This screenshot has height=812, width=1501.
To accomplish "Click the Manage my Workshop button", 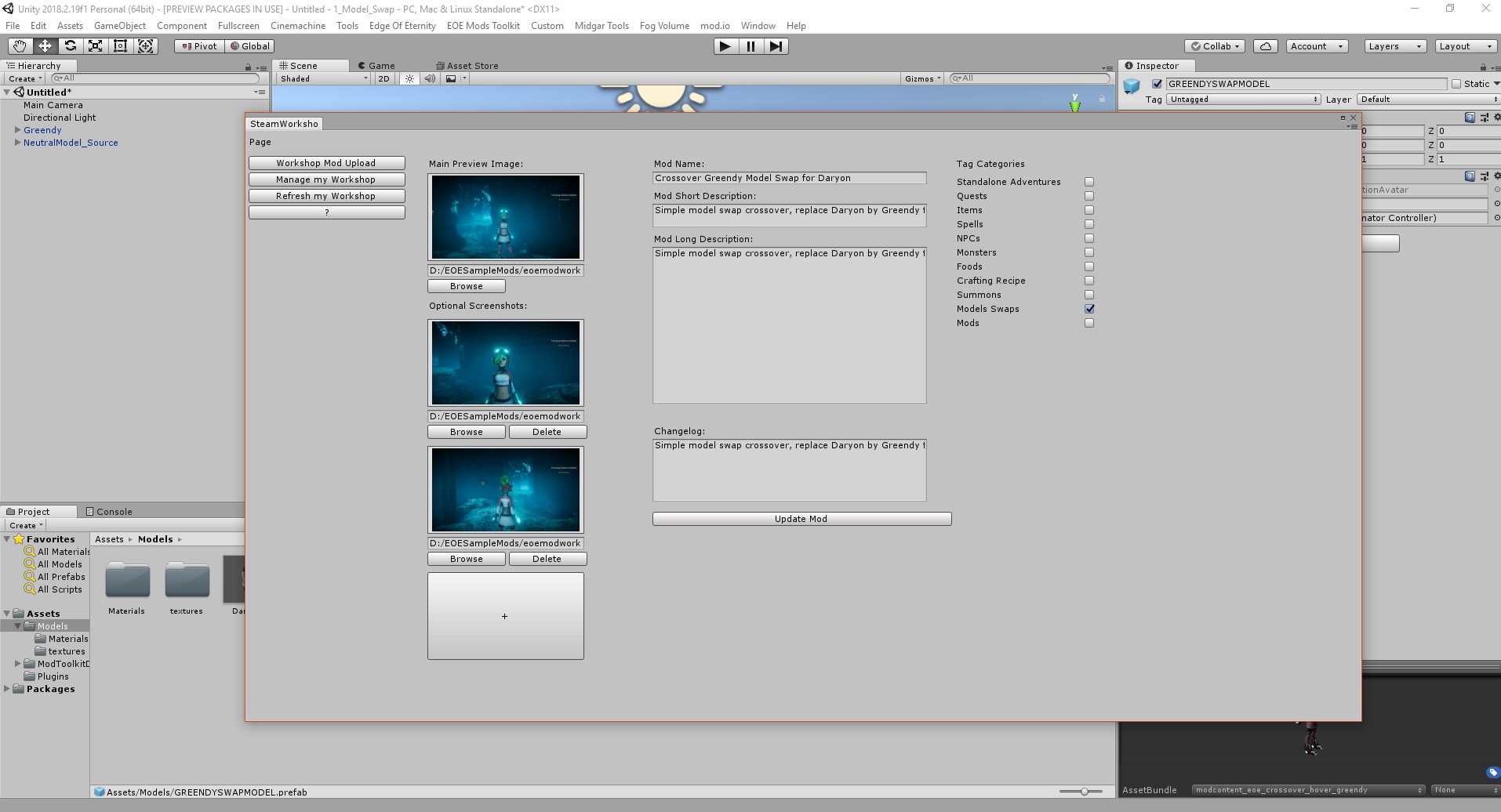I will (327, 179).
